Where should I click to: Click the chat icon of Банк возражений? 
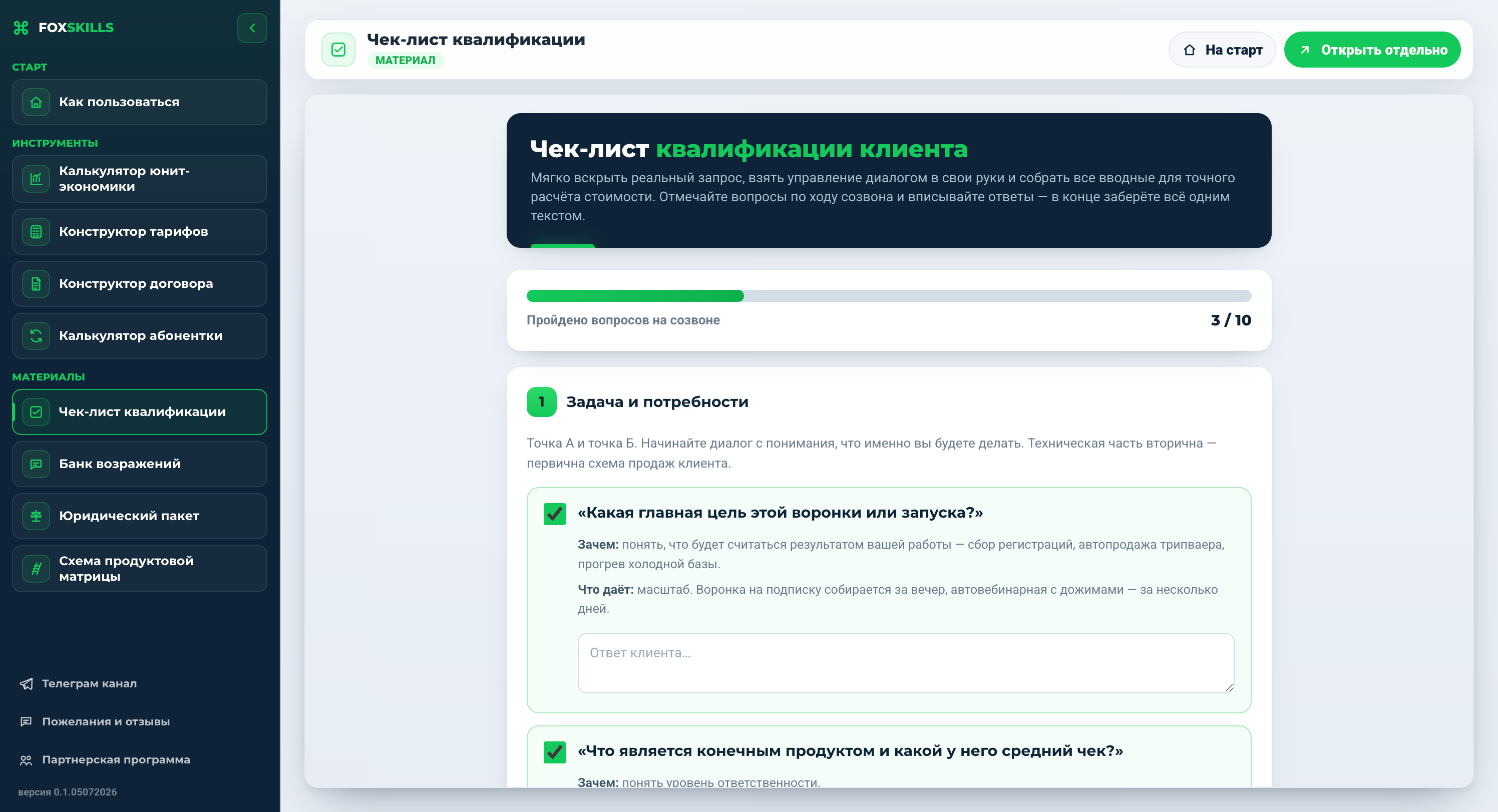(x=36, y=464)
